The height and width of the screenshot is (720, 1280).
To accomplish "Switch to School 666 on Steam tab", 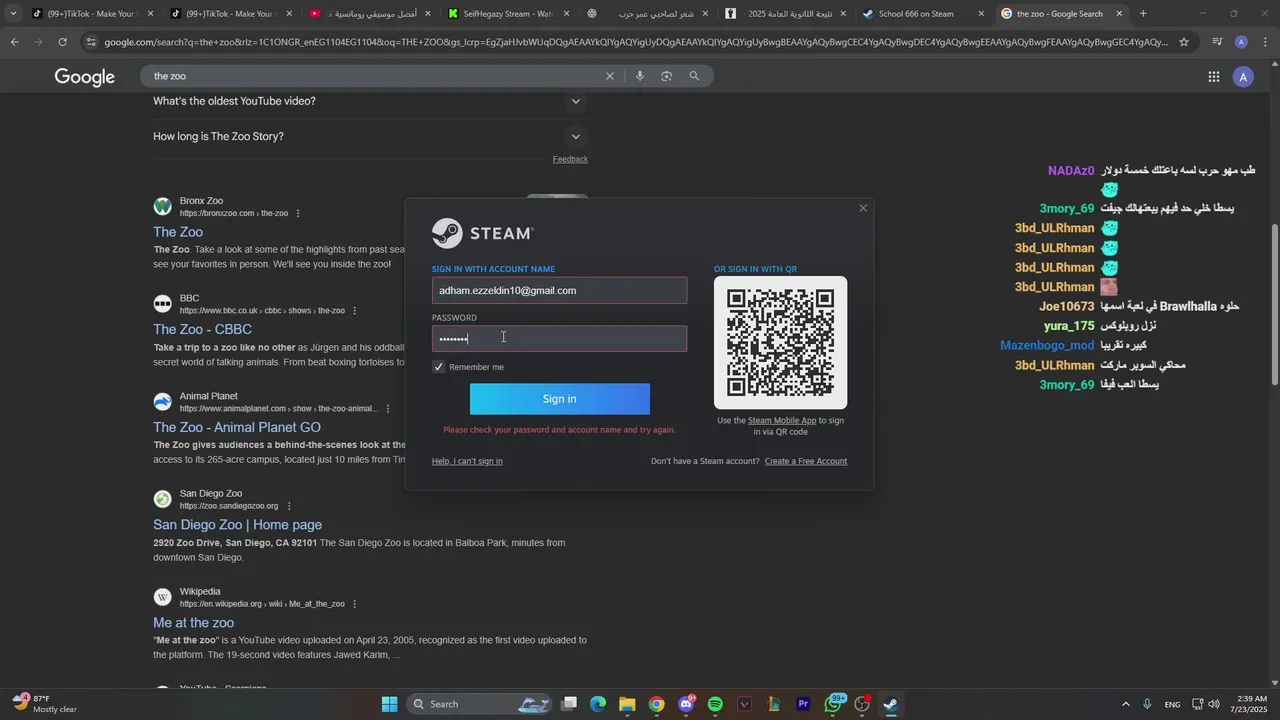I will pyautogui.click(x=922, y=14).
